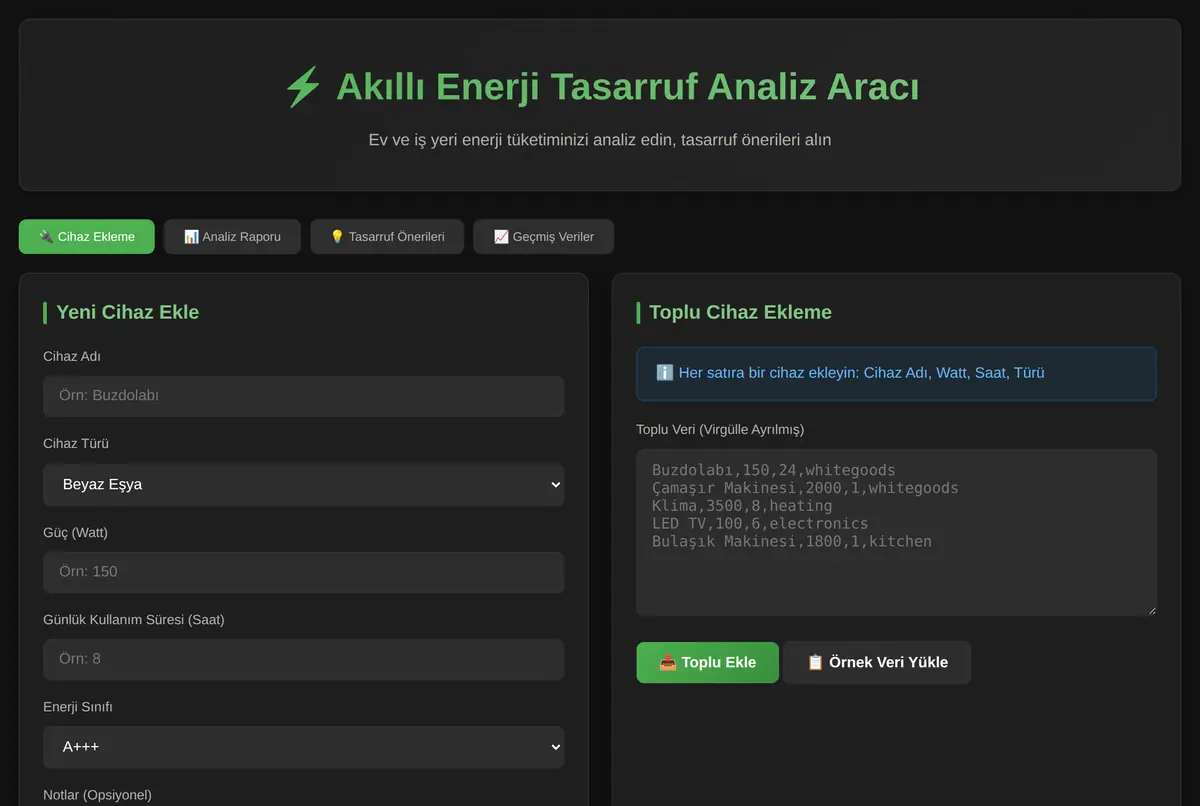Click the "Notlar (Opsiyonel)" label
The image size is (1200, 806).
click(98, 795)
